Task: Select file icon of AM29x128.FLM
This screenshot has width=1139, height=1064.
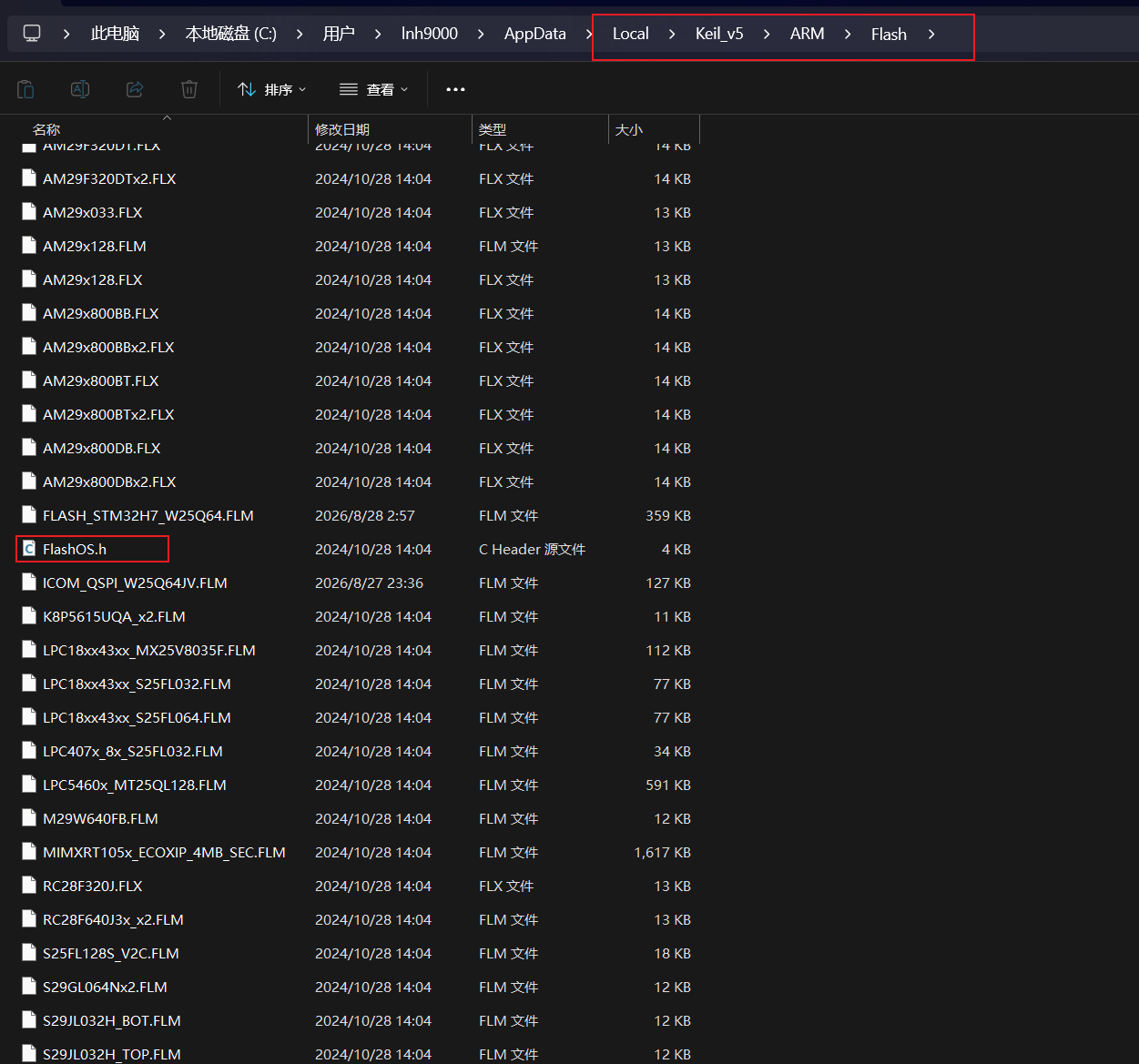Action: (29, 246)
